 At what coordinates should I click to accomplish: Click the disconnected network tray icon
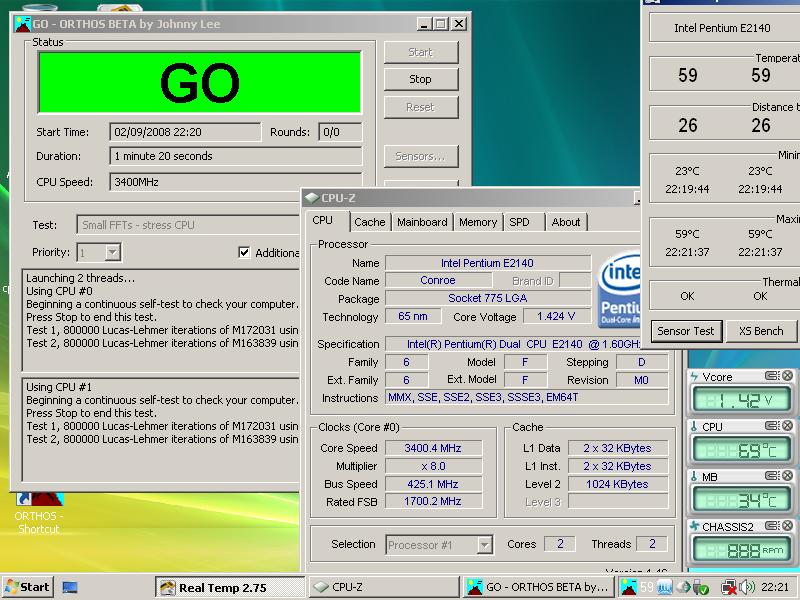coord(729,587)
